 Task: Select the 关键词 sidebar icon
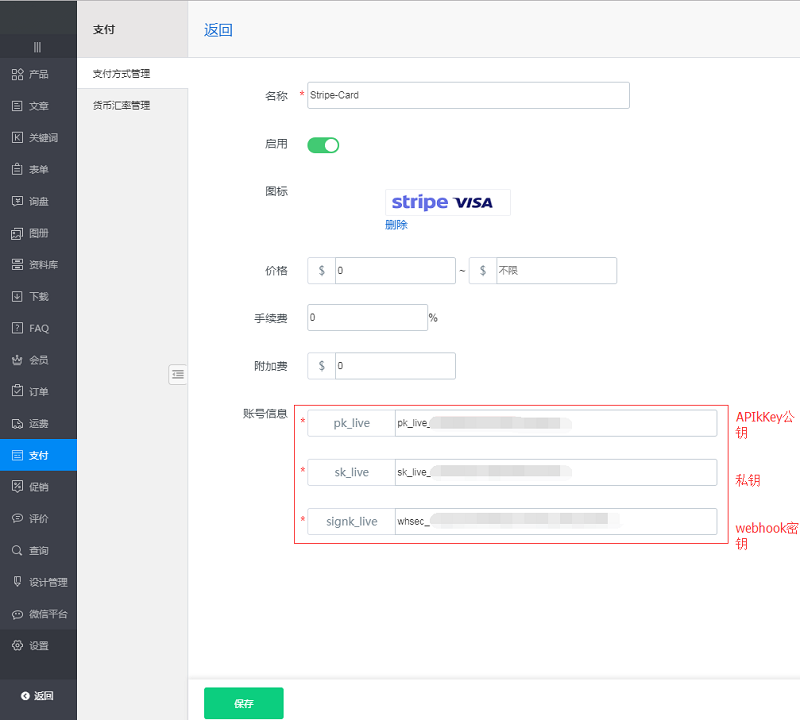click(17, 138)
